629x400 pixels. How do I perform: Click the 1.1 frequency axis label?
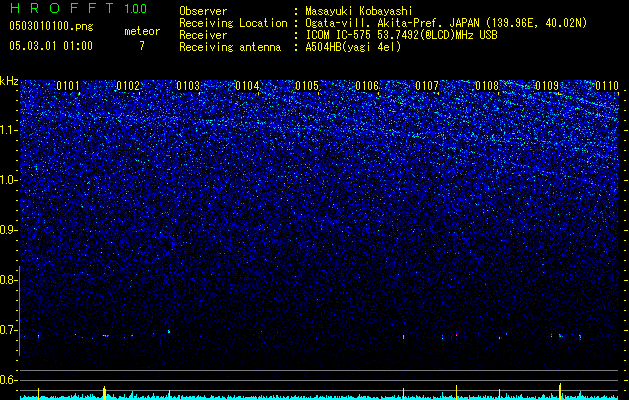(8, 130)
